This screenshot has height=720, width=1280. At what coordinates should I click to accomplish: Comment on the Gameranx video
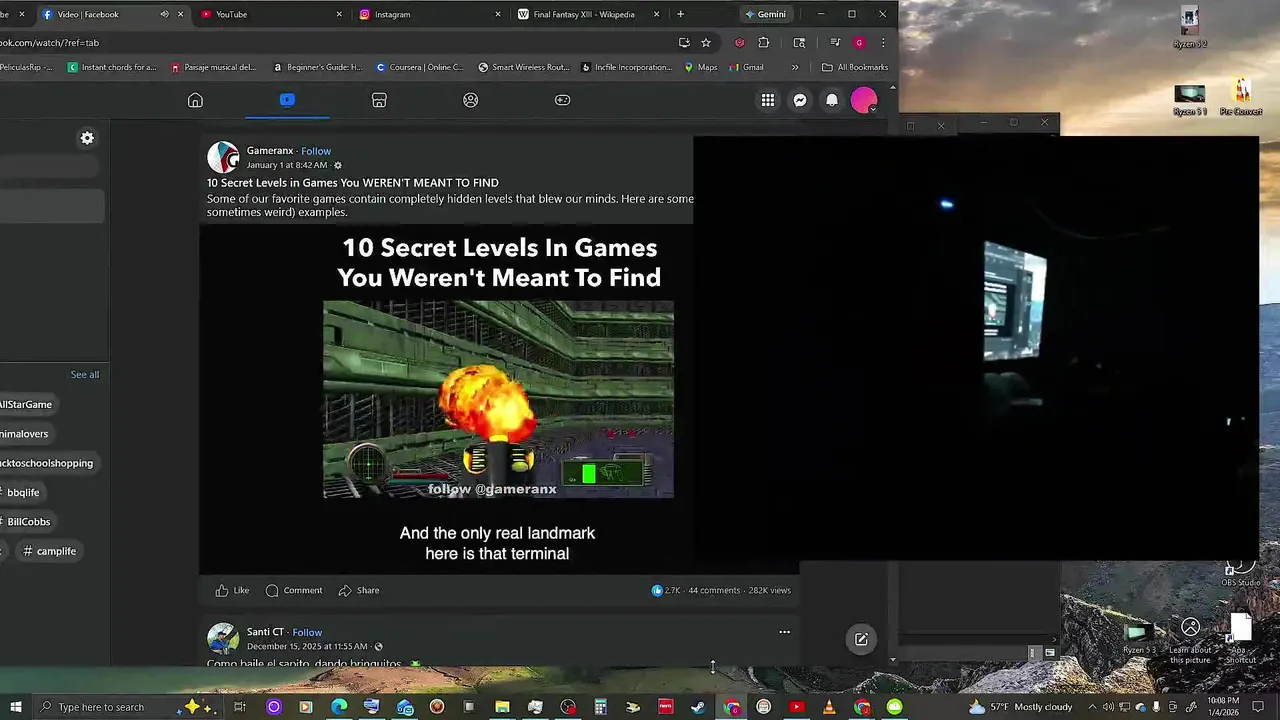point(294,590)
